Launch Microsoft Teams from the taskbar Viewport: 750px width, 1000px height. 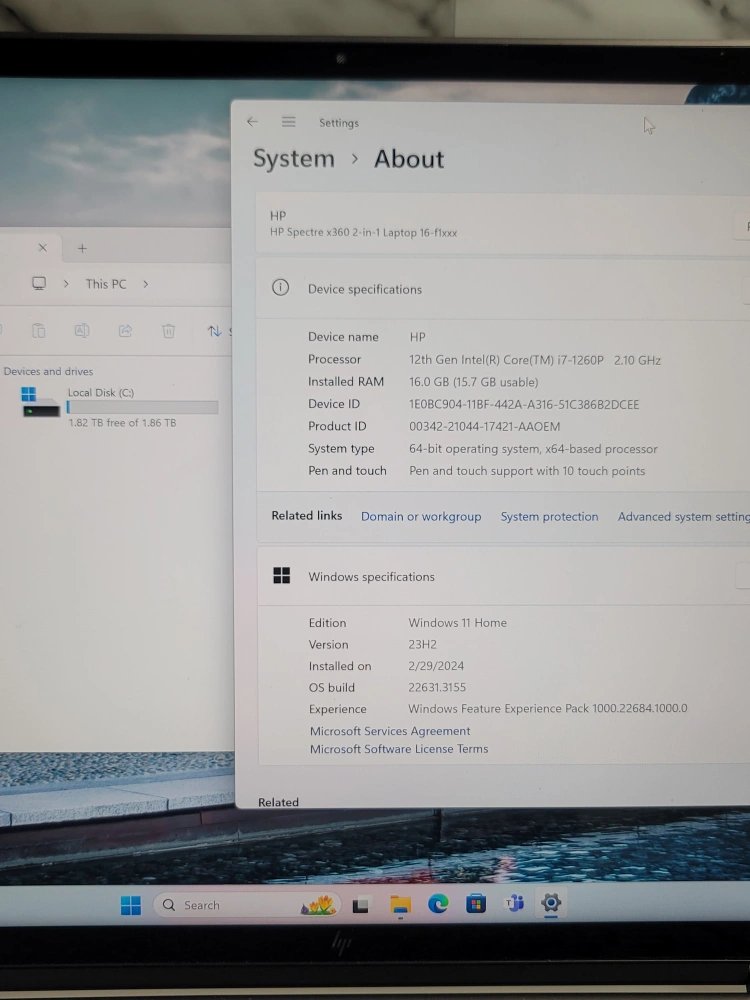pos(515,904)
